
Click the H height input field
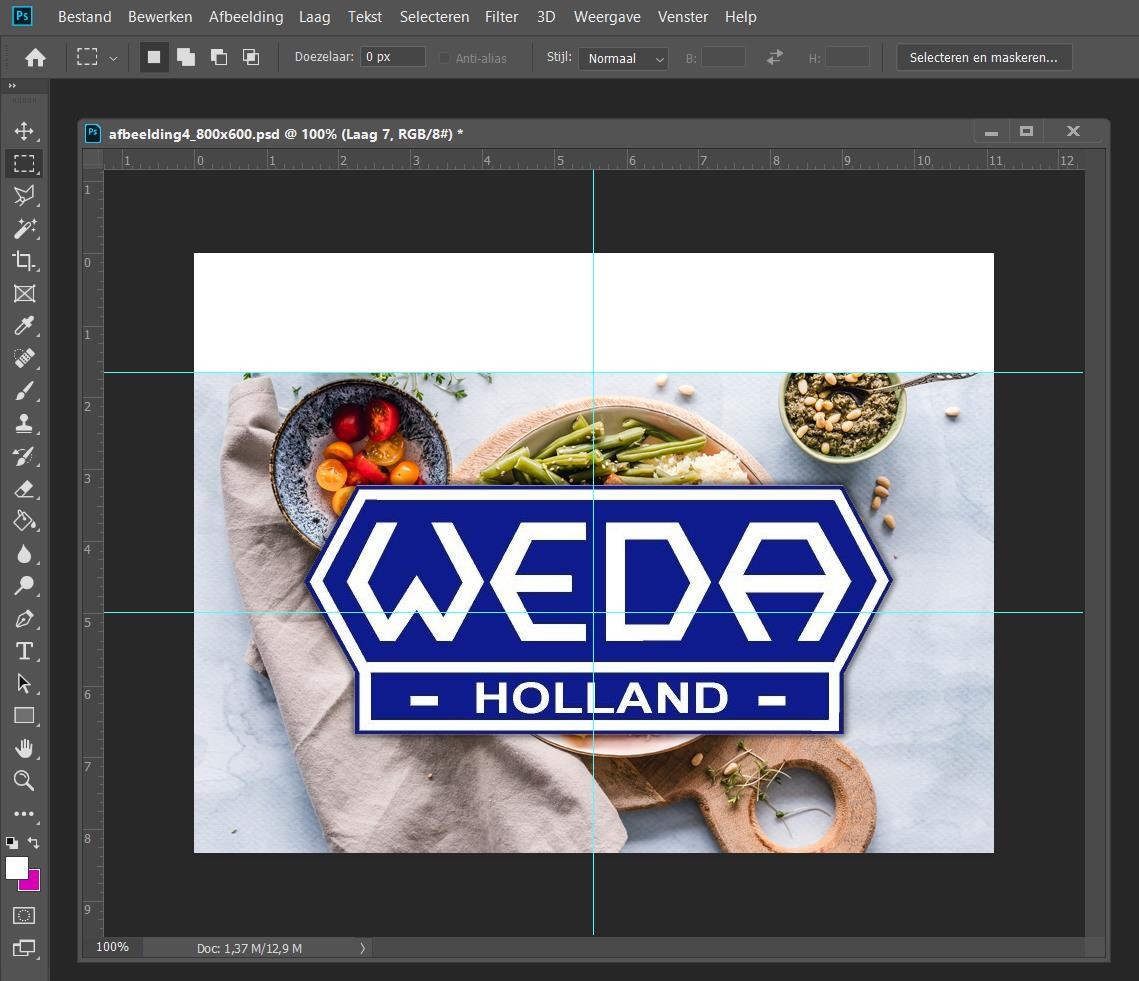tap(847, 57)
